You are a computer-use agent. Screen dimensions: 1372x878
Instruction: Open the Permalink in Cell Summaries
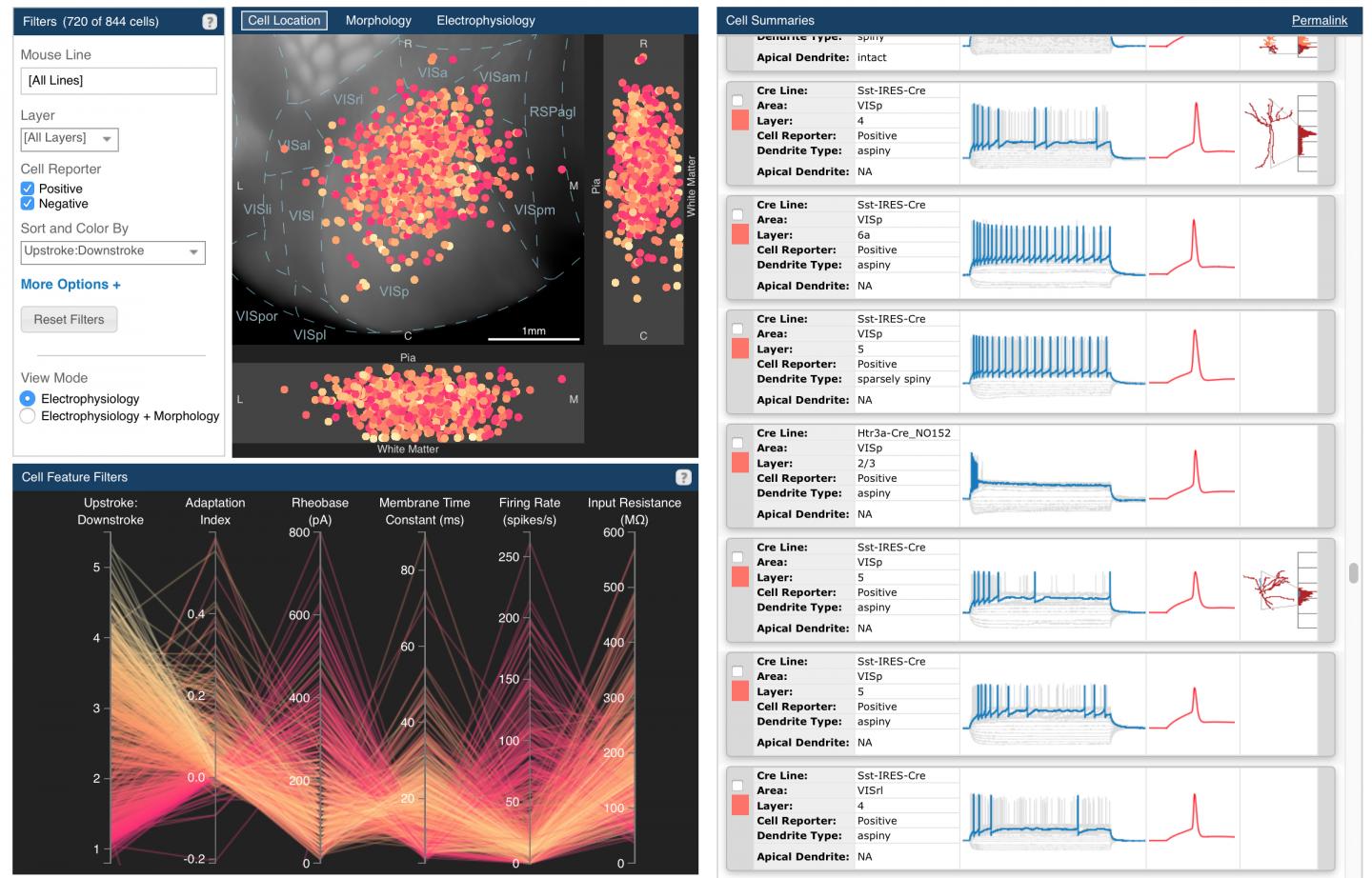[x=1319, y=19]
